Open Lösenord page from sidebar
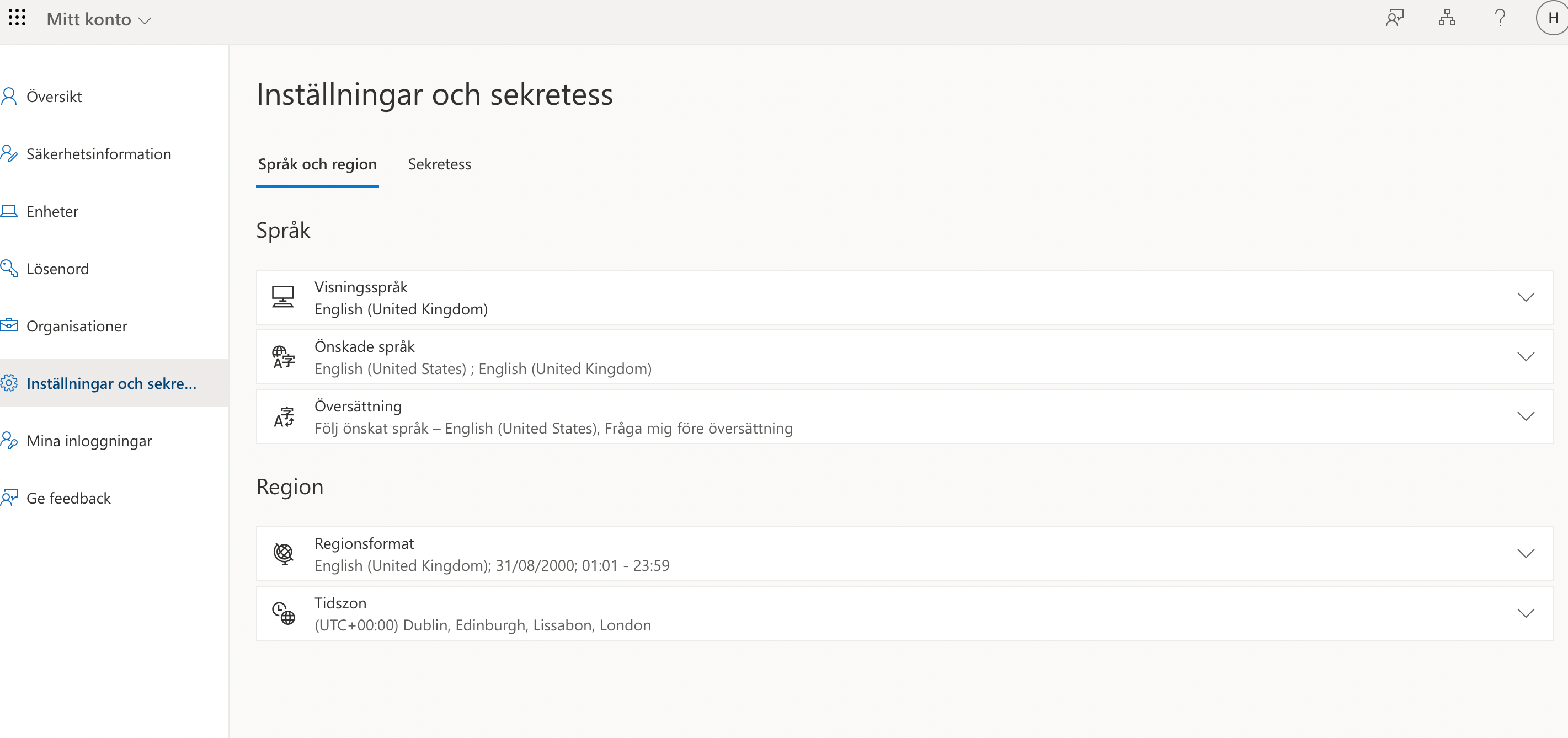Viewport: 1568px width, 738px height. tap(57, 269)
